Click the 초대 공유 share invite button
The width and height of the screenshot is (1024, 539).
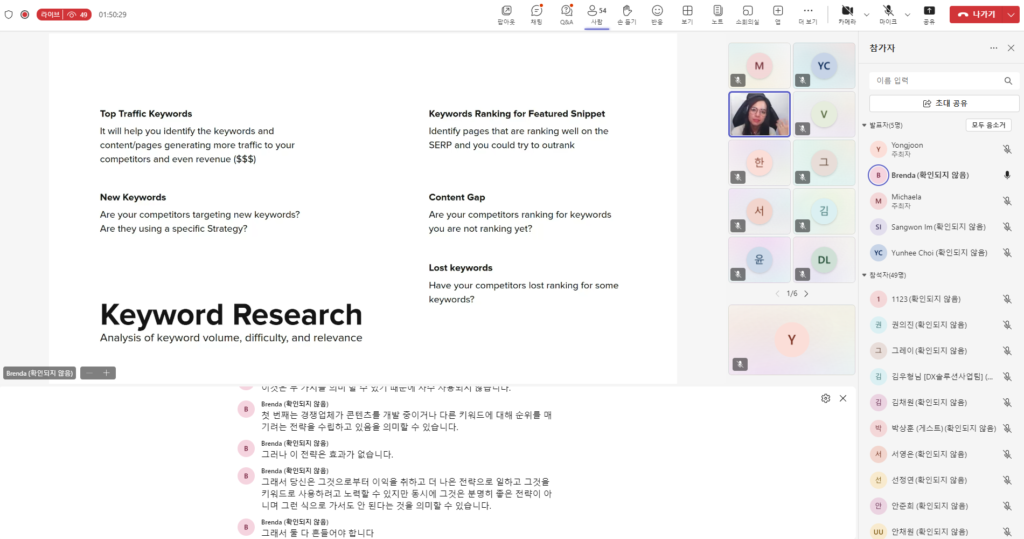944,103
